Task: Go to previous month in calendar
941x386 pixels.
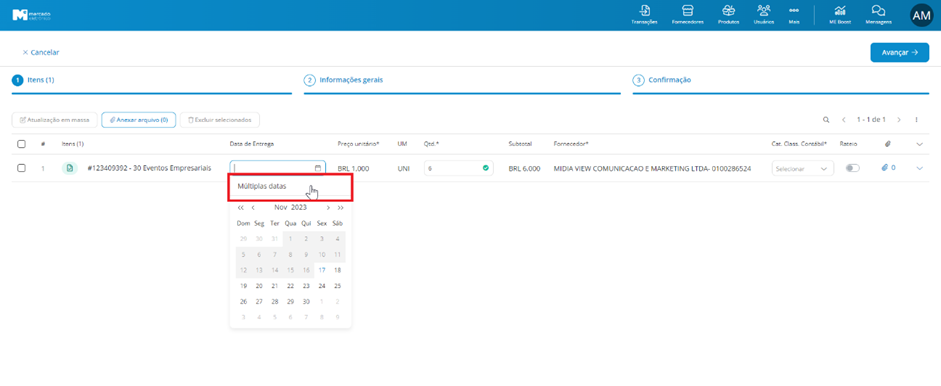Action: click(x=253, y=208)
